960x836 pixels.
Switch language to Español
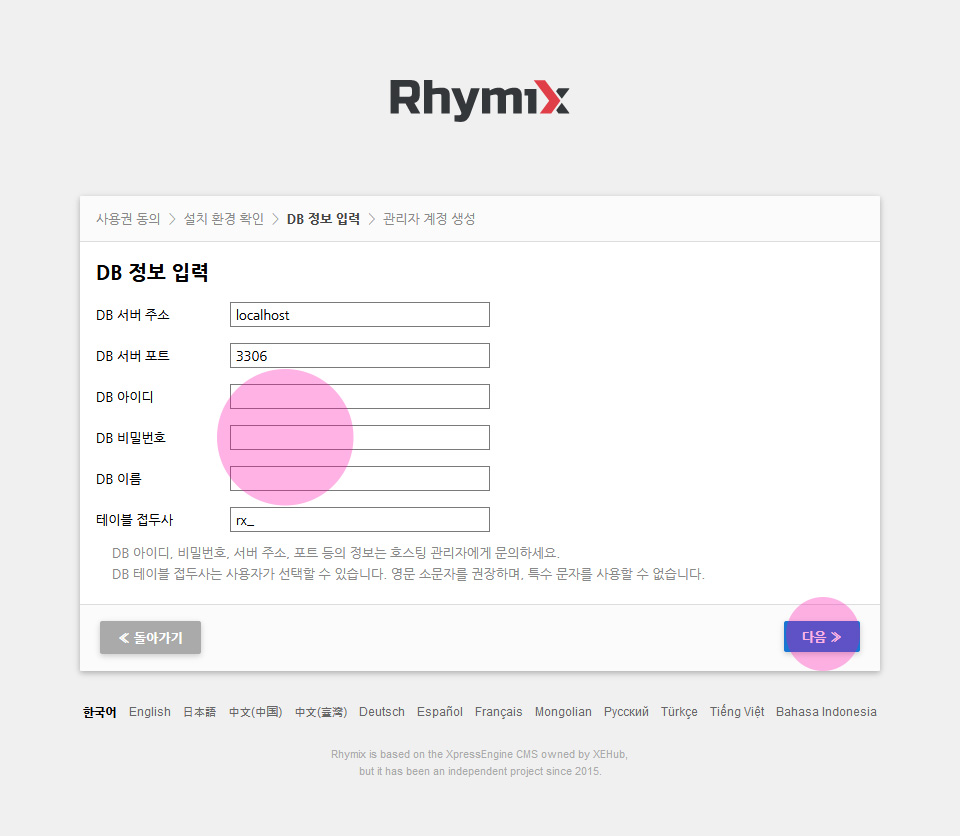[x=440, y=712]
